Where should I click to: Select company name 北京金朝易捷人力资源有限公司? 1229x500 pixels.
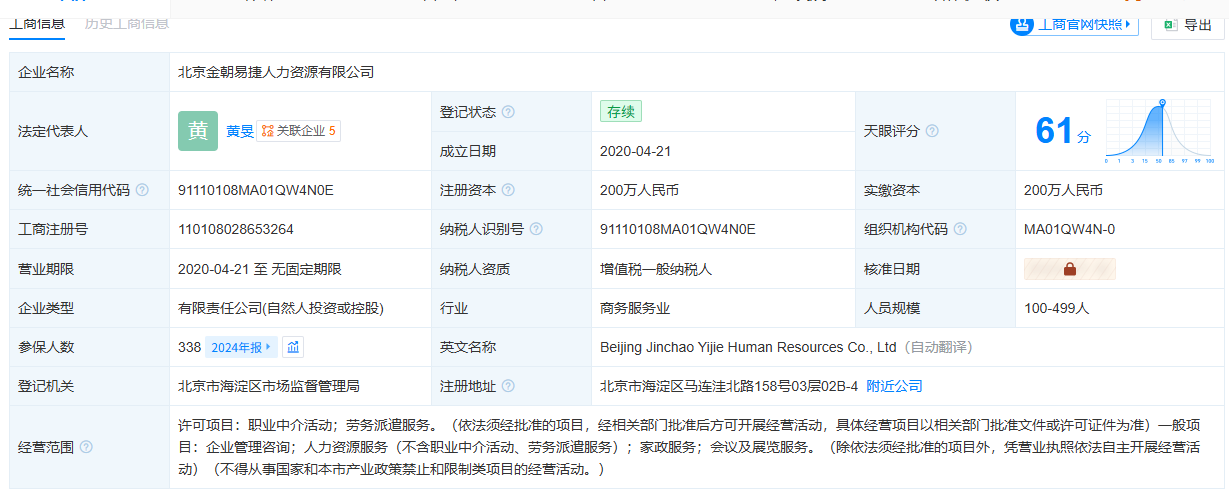click(x=276, y=73)
